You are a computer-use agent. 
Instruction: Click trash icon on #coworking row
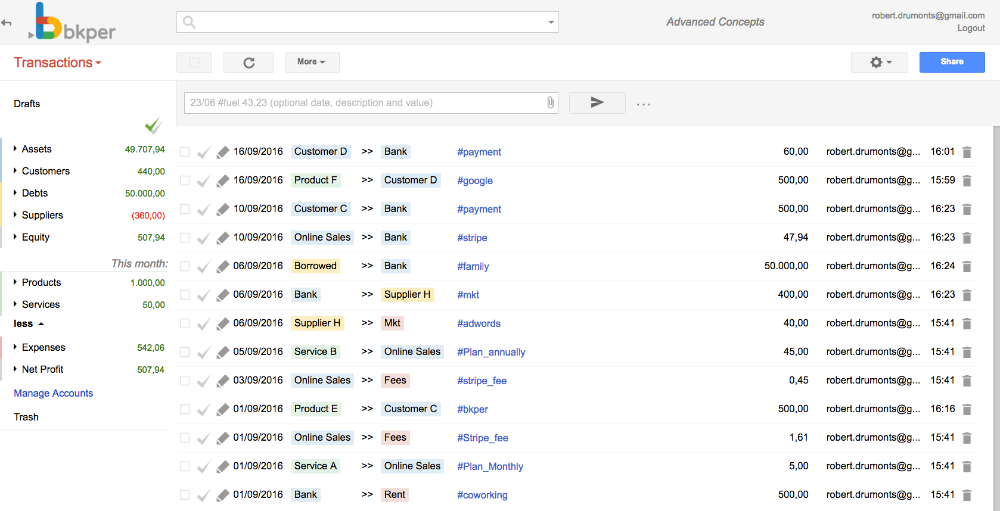point(967,495)
